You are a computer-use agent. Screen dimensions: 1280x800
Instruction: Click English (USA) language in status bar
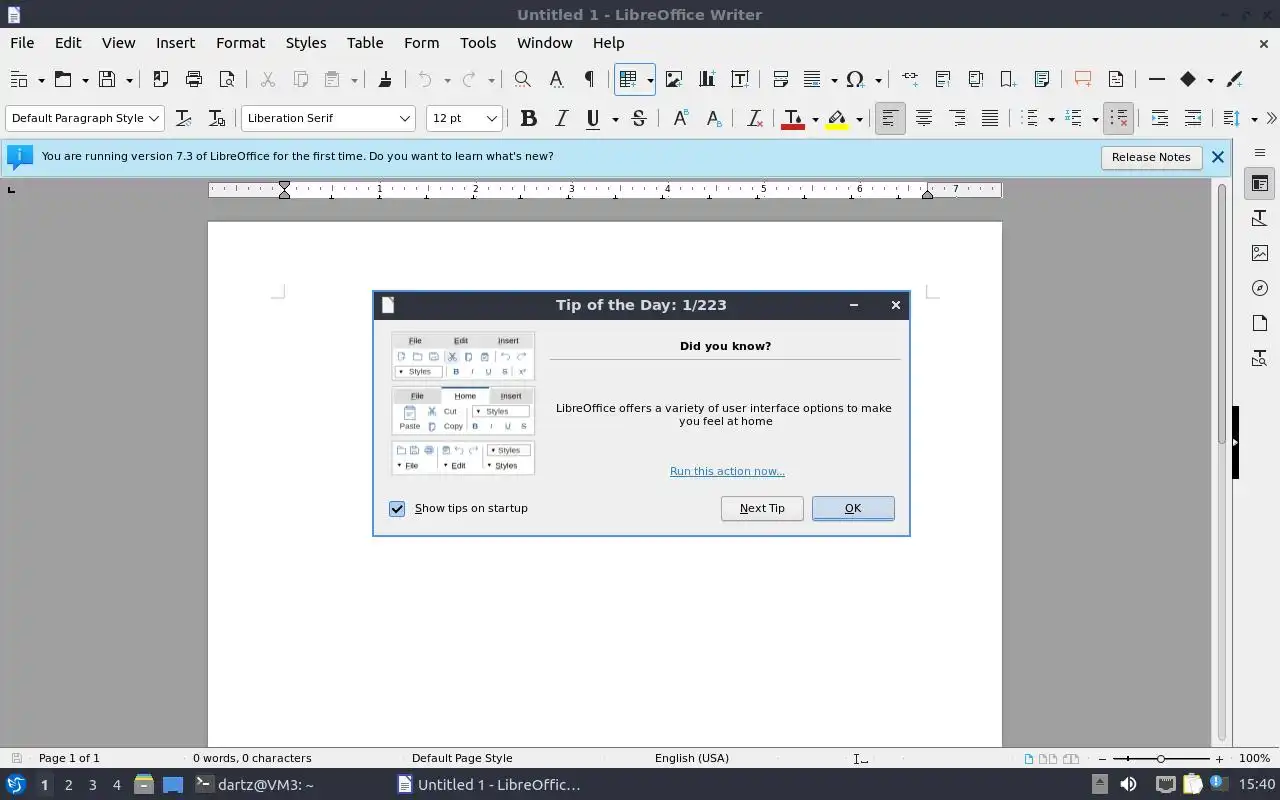[692, 758]
